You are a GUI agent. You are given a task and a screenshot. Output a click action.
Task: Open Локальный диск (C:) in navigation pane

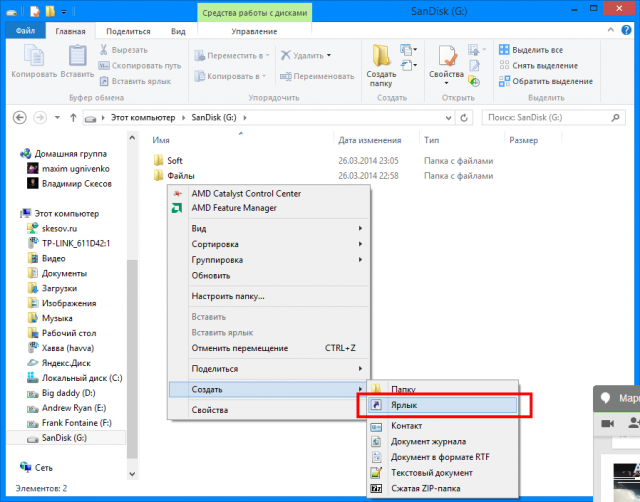75,378
